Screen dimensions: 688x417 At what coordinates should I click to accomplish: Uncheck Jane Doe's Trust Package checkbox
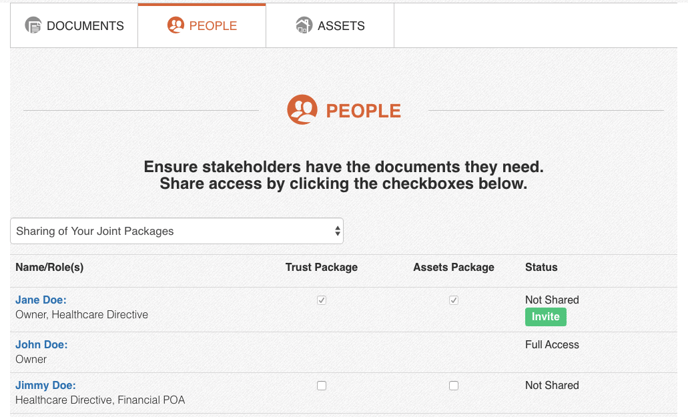coord(322,300)
